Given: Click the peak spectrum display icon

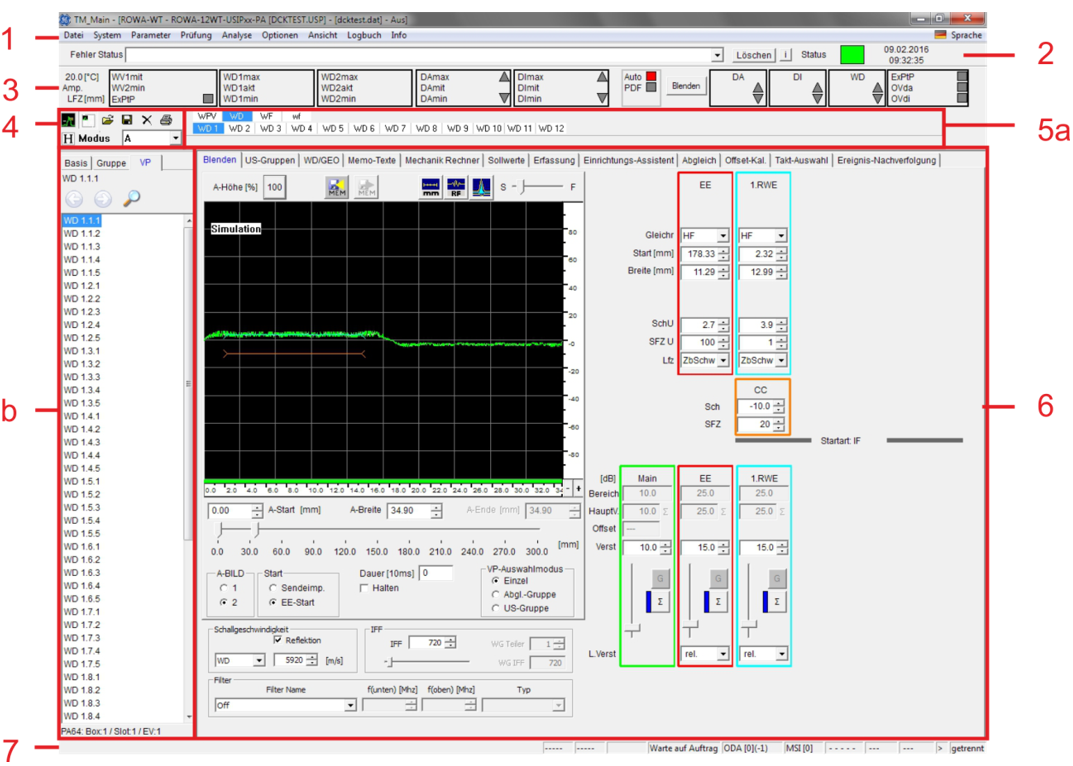Looking at the screenshot, I should pos(481,188).
